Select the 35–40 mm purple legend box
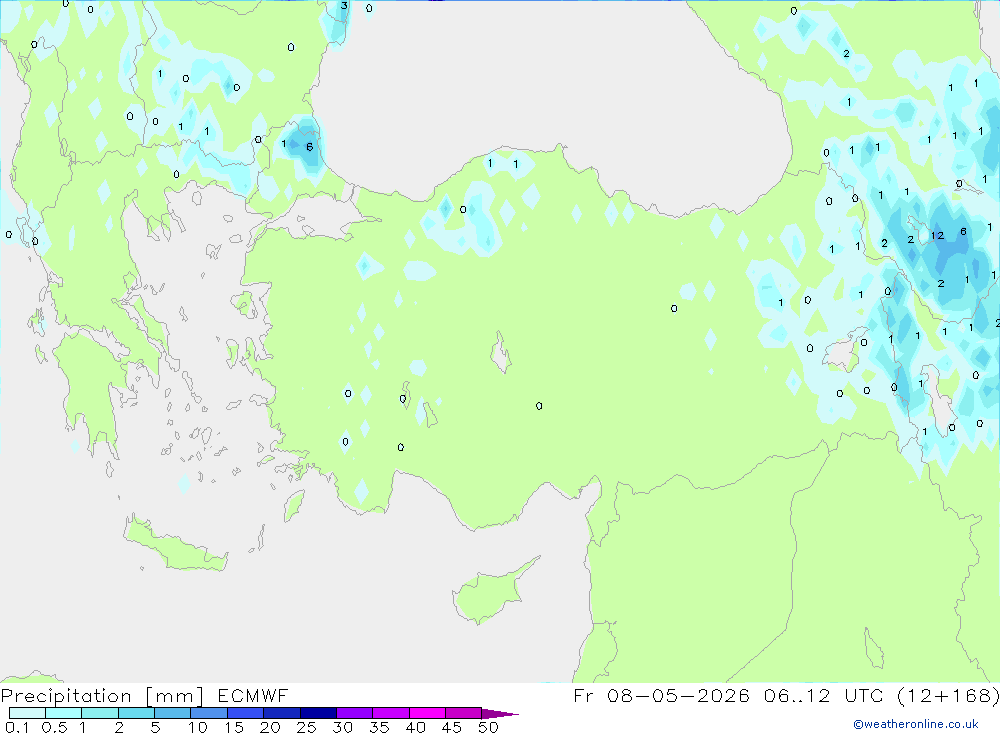The image size is (1000, 733). point(391,713)
